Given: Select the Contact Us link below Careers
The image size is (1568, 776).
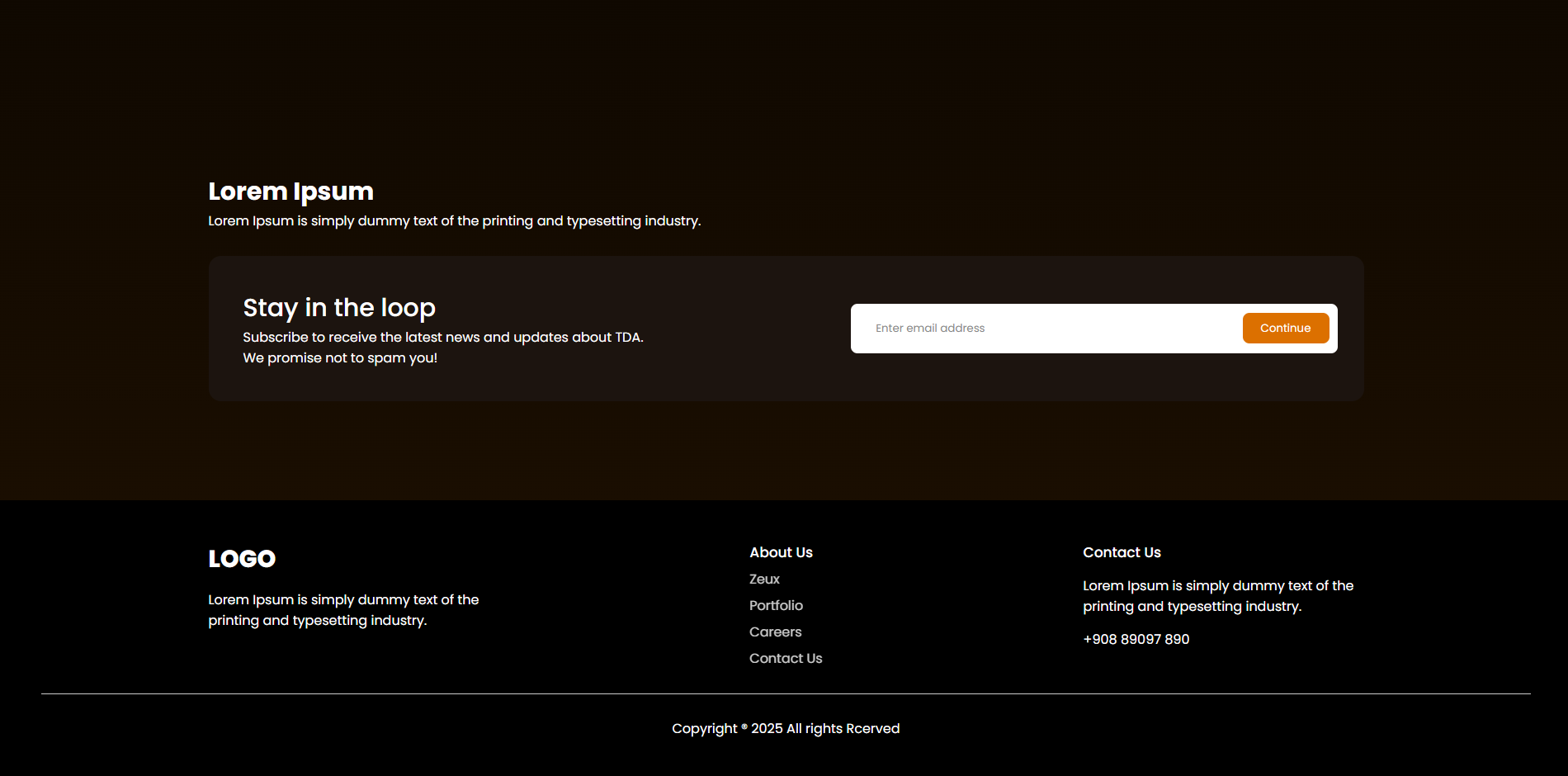Looking at the screenshot, I should [786, 659].
